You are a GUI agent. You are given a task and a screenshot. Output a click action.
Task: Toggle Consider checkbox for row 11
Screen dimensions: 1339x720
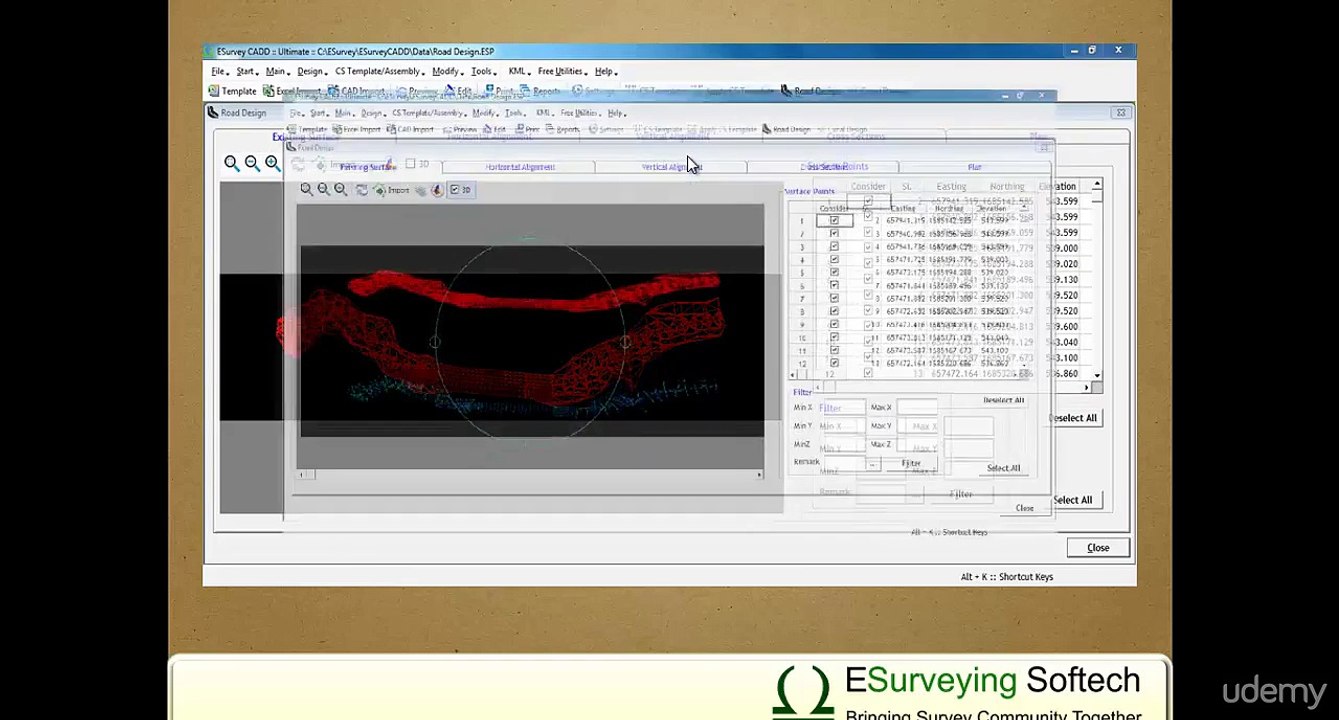(x=834, y=350)
